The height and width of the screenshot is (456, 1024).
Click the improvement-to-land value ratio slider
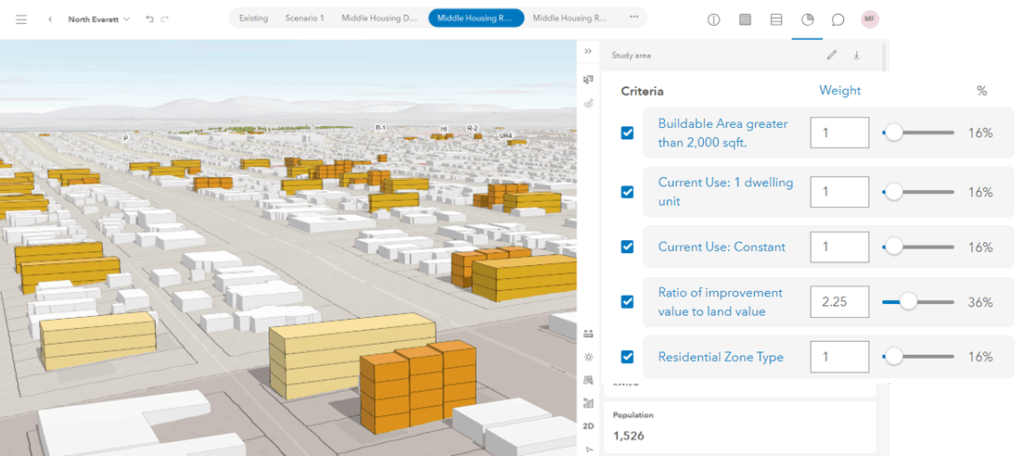pos(918,302)
